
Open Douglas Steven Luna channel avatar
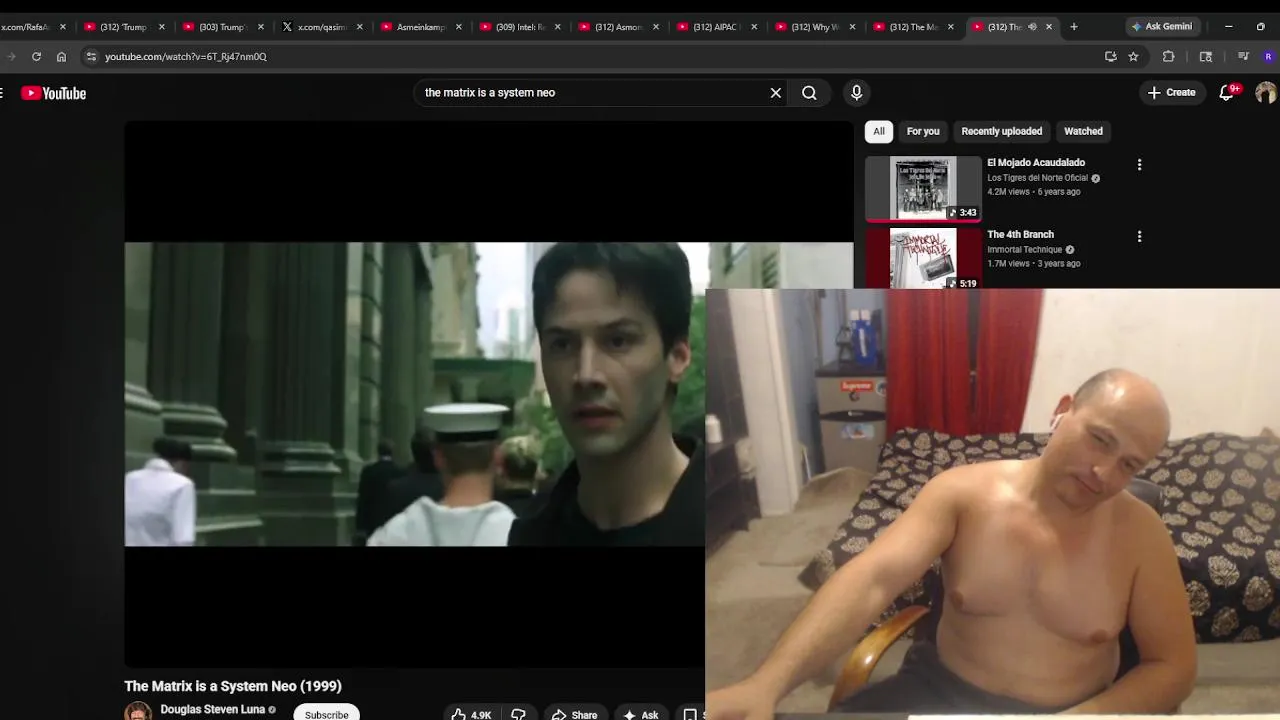pos(138,712)
